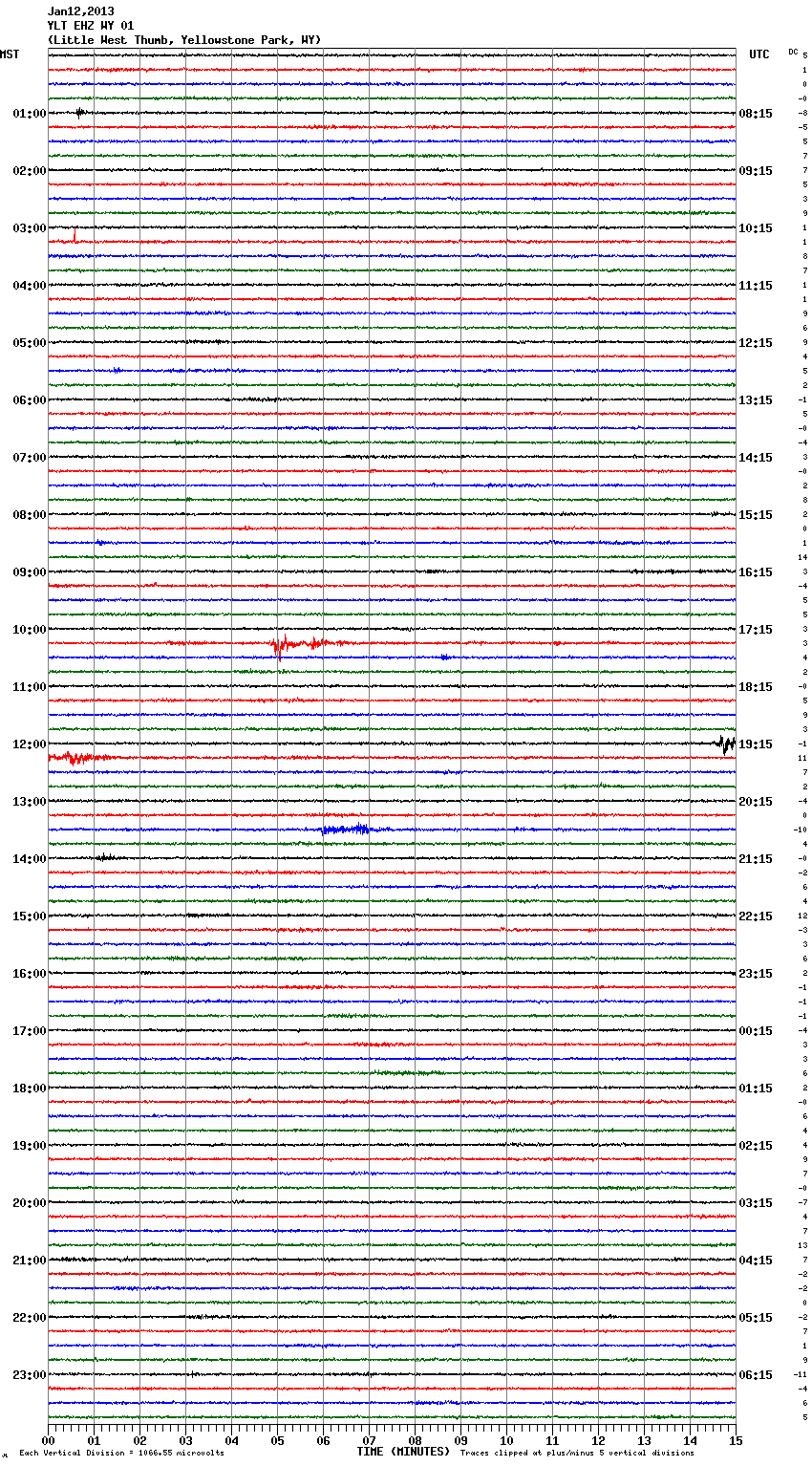Select the 10:00 MST row label
The image size is (812, 1466).
(x=30, y=630)
